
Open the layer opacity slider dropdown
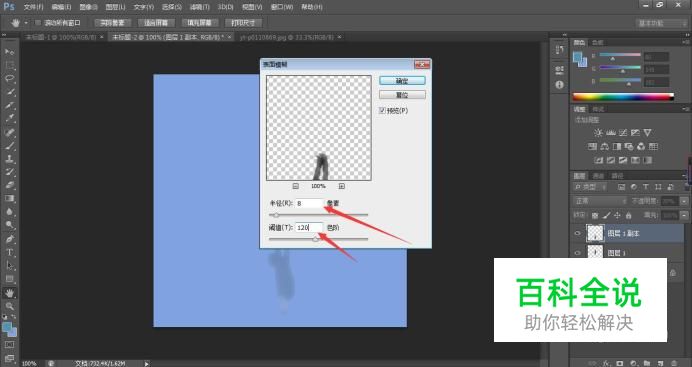(x=684, y=201)
